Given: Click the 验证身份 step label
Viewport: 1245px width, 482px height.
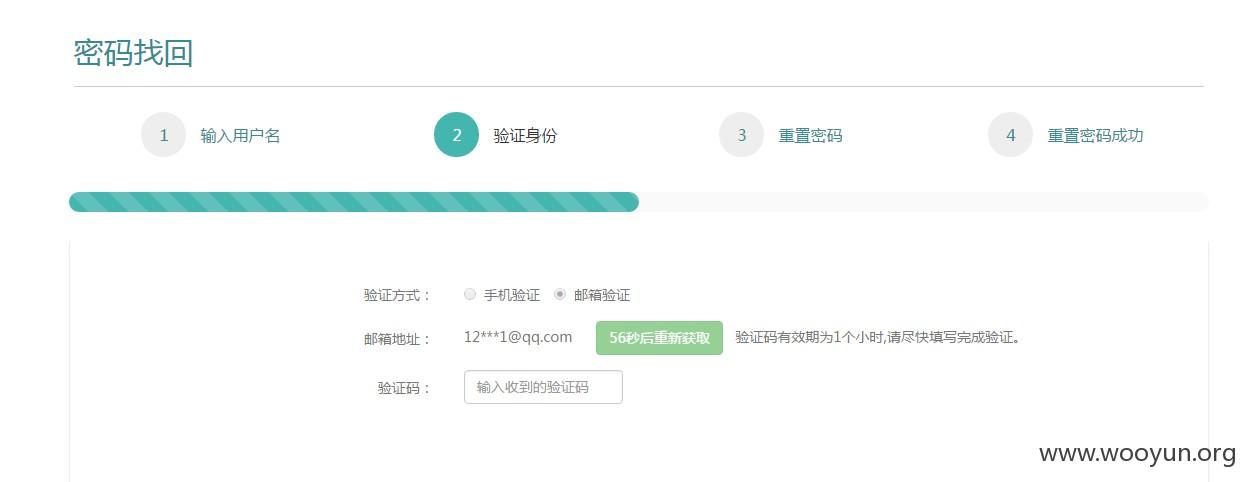Looking at the screenshot, I should point(525,136).
